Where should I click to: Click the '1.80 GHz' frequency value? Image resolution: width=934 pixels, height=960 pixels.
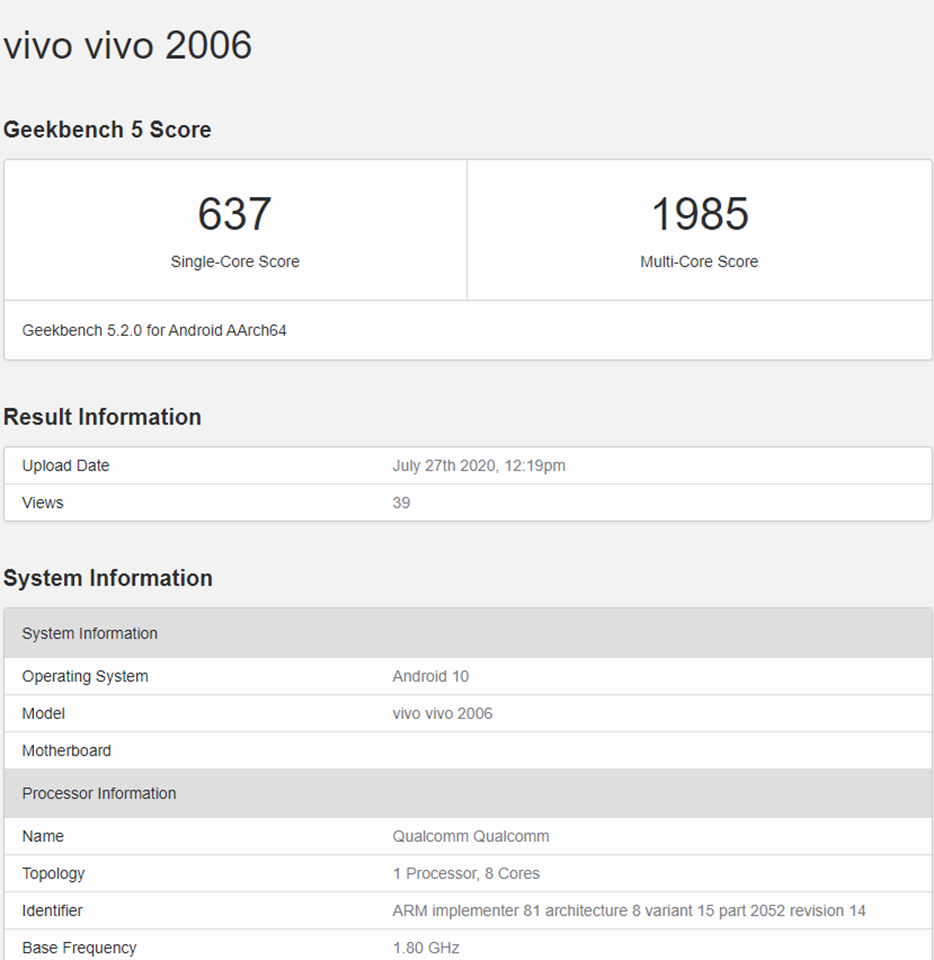coord(426,948)
